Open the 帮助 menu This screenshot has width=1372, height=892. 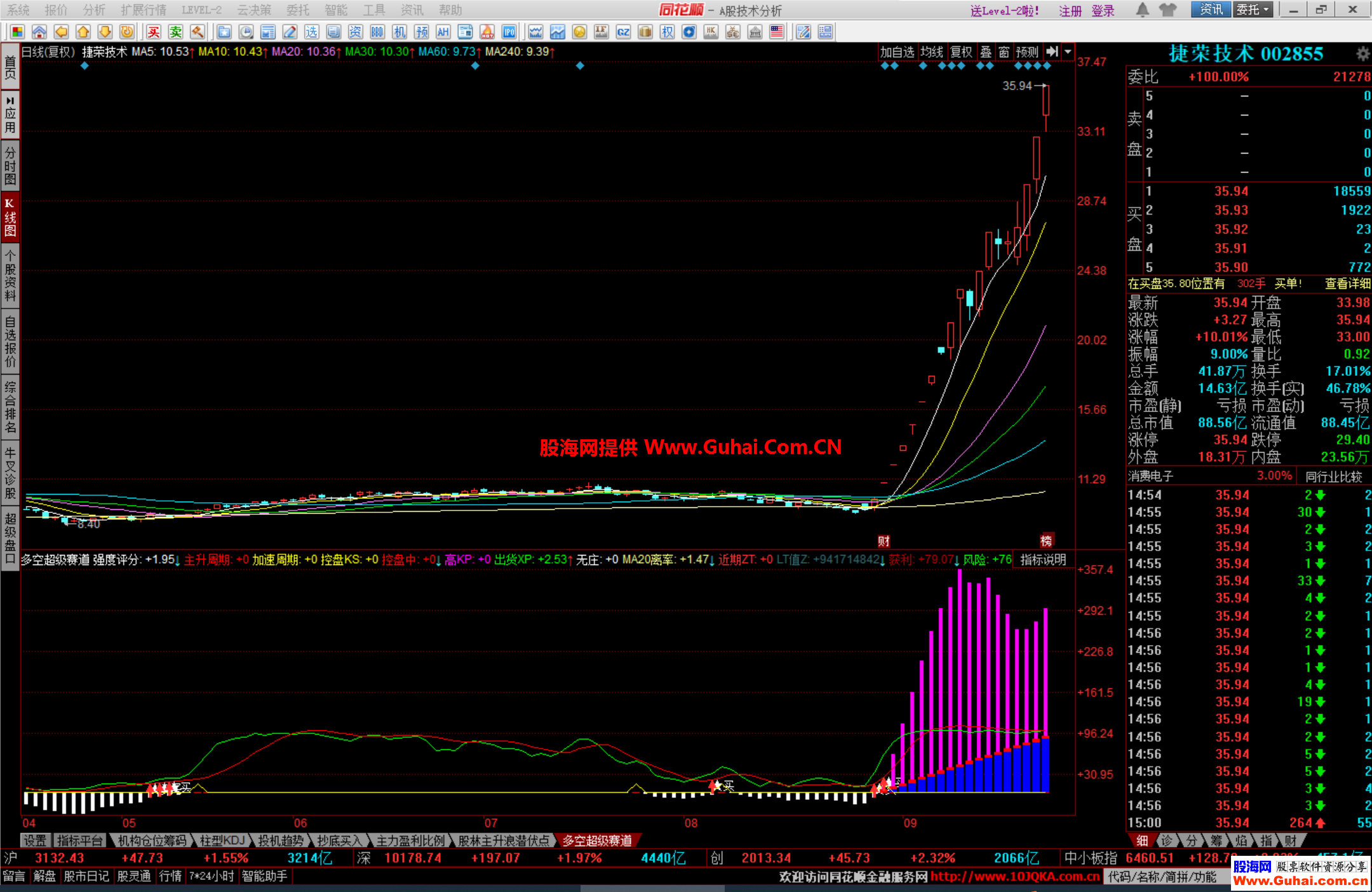(x=450, y=10)
